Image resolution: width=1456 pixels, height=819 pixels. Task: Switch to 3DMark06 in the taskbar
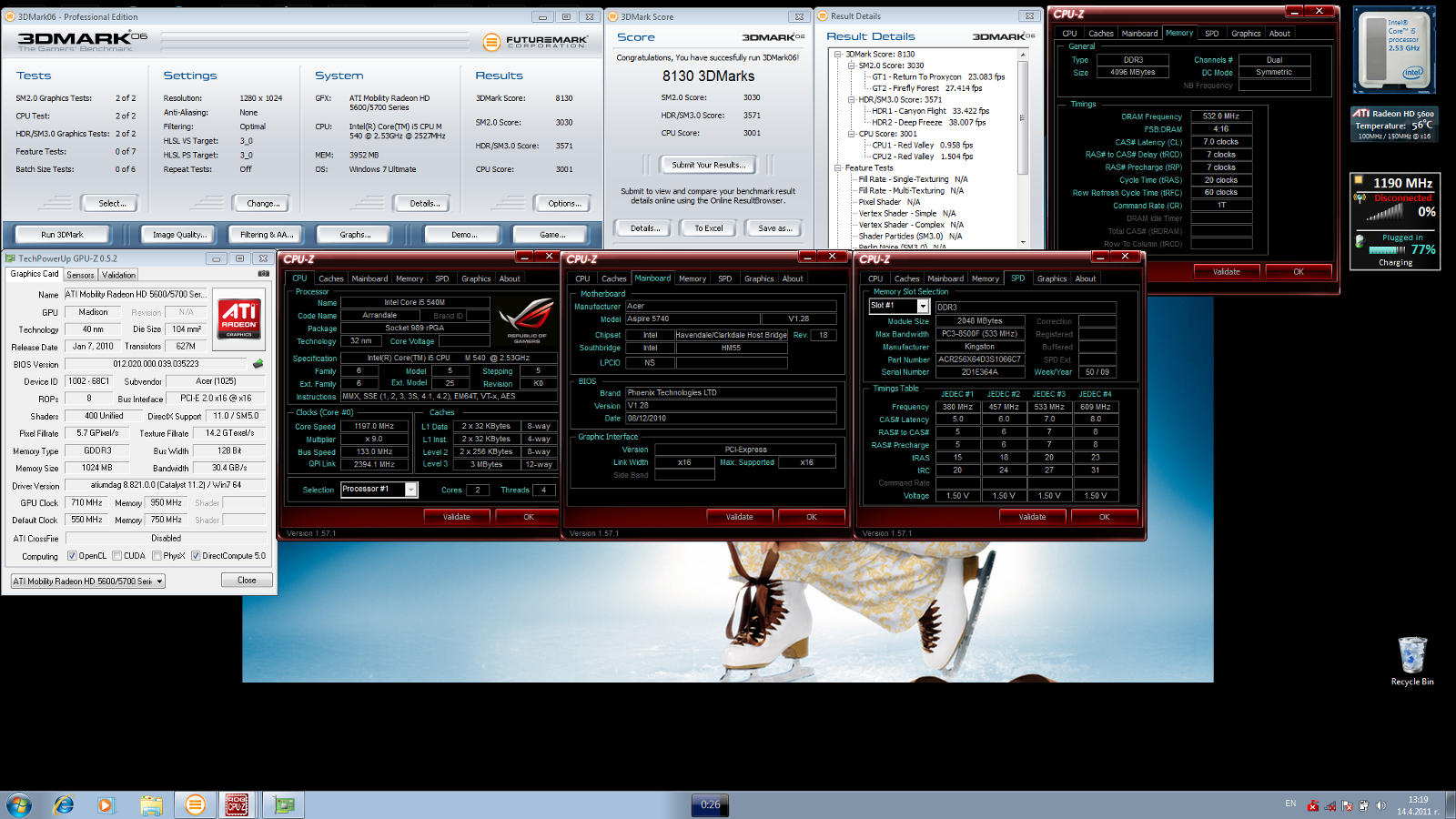point(195,804)
